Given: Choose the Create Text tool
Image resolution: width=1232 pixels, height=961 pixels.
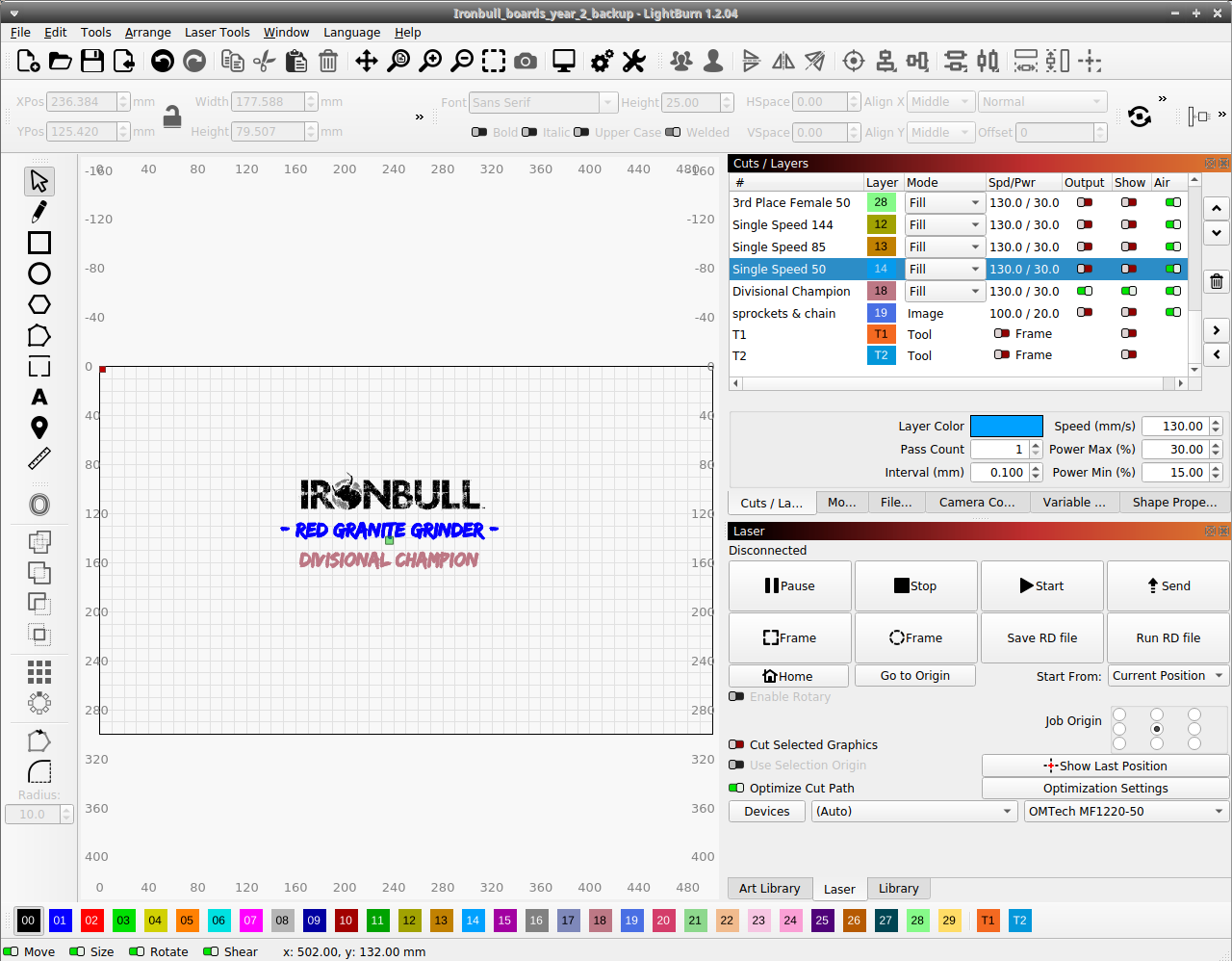Looking at the screenshot, I should click(x=39, y=397).
